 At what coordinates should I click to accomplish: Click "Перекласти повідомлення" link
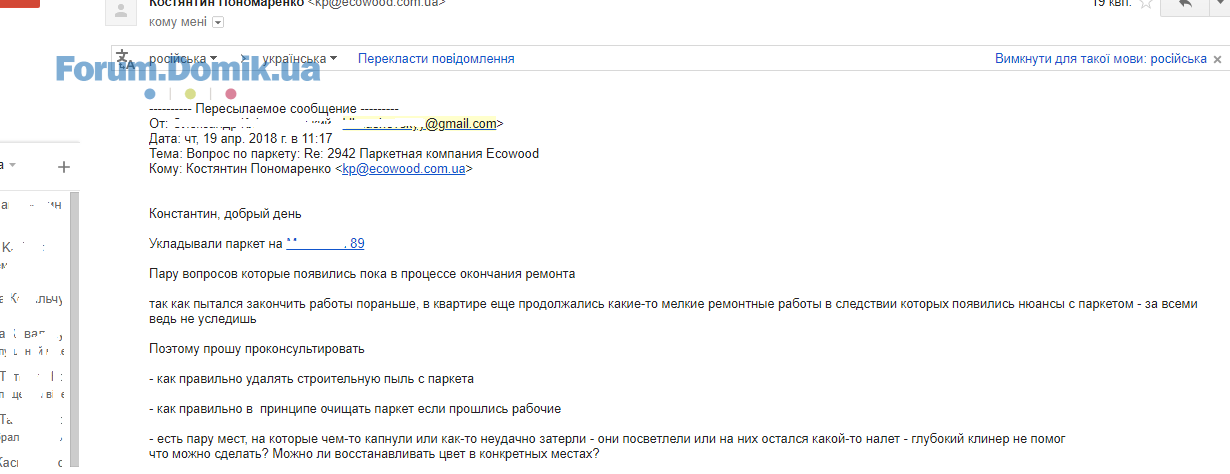pyautogui.click(x=436, y=59)
